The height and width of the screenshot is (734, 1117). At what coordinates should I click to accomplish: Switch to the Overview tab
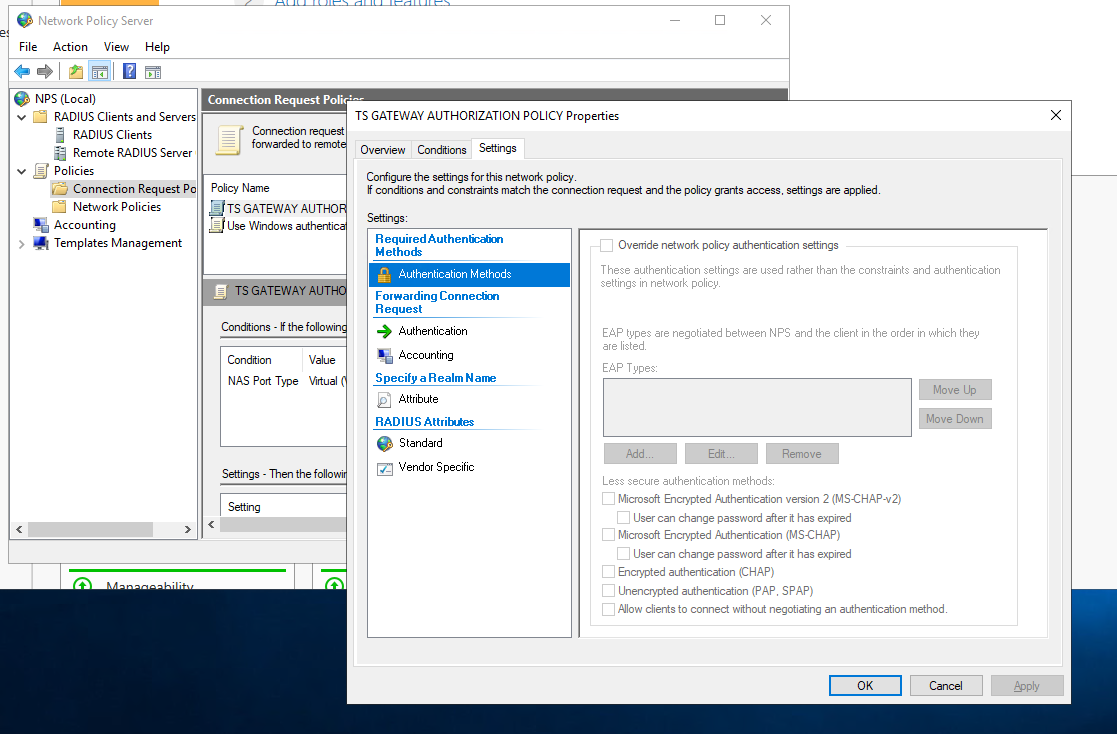click(382, 150)
